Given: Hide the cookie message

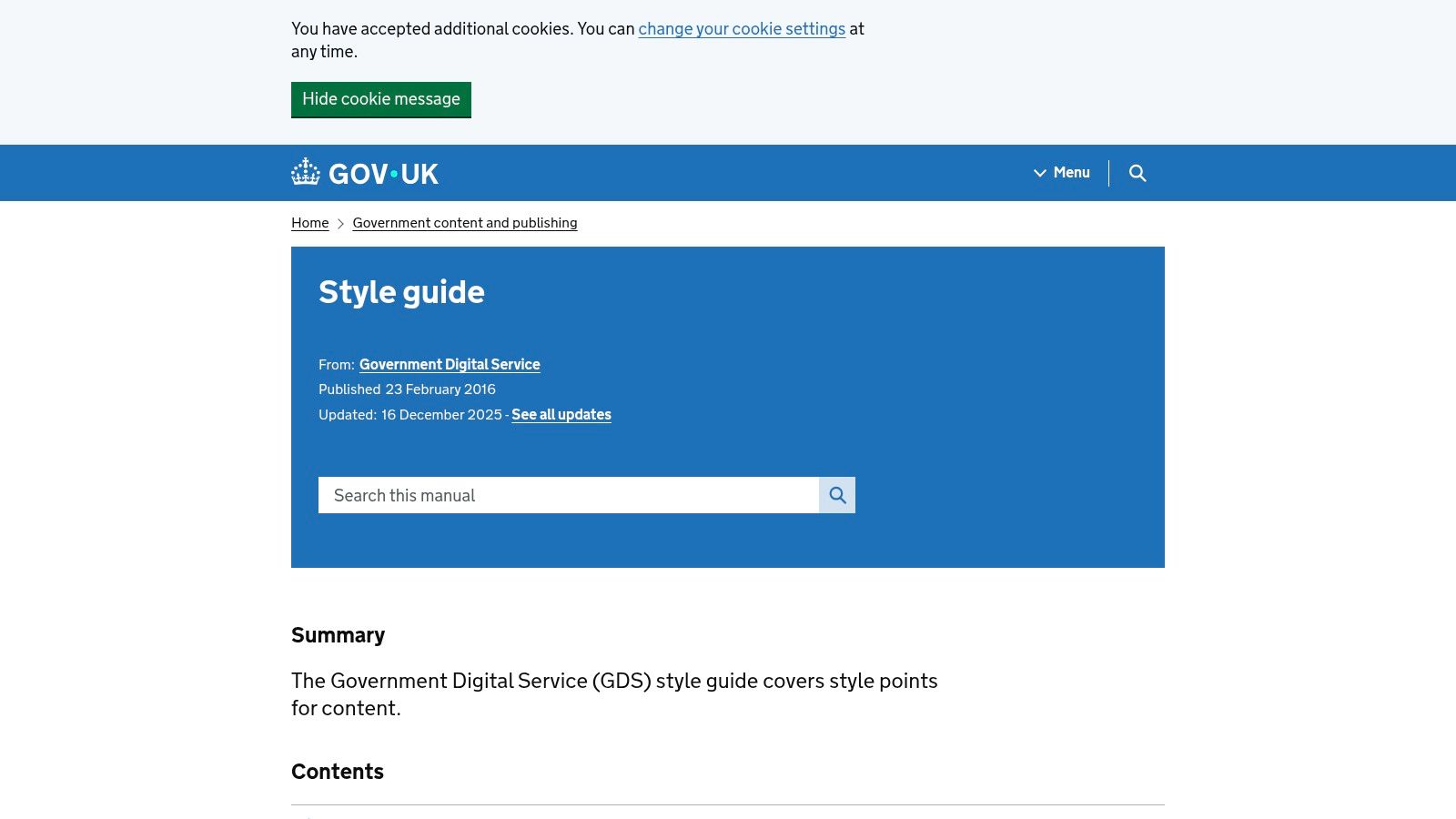Looking at the screenshot, I should tap(381, 99).
